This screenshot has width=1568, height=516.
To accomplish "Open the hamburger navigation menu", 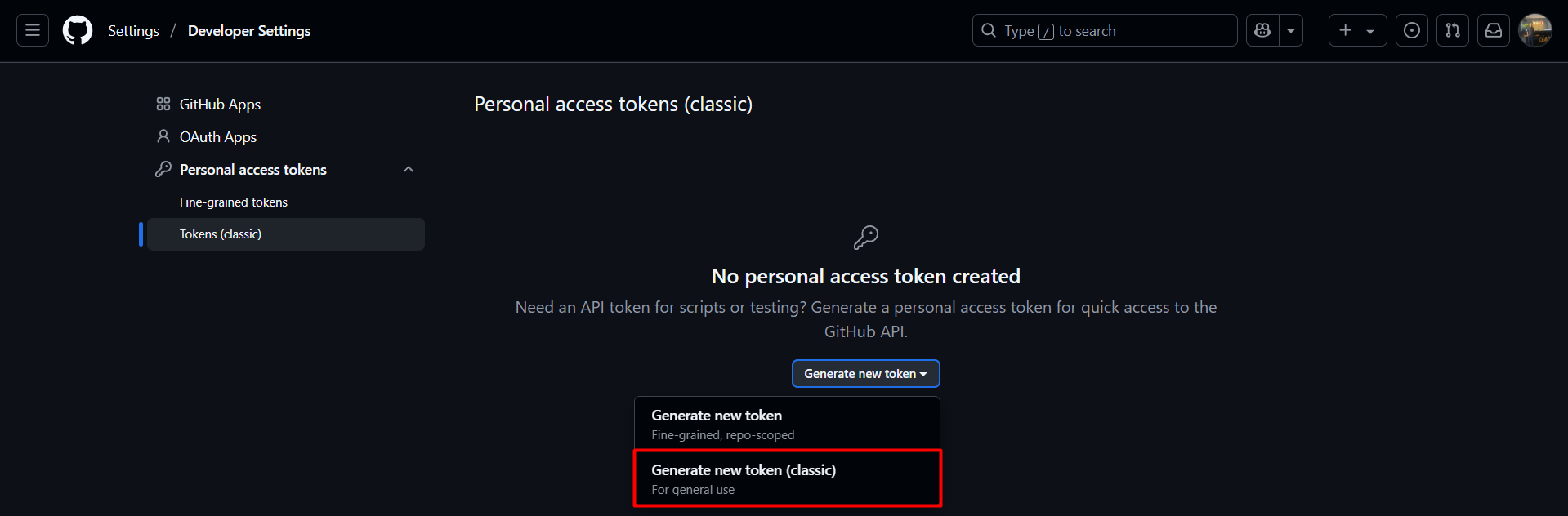I will coord(32,29).
